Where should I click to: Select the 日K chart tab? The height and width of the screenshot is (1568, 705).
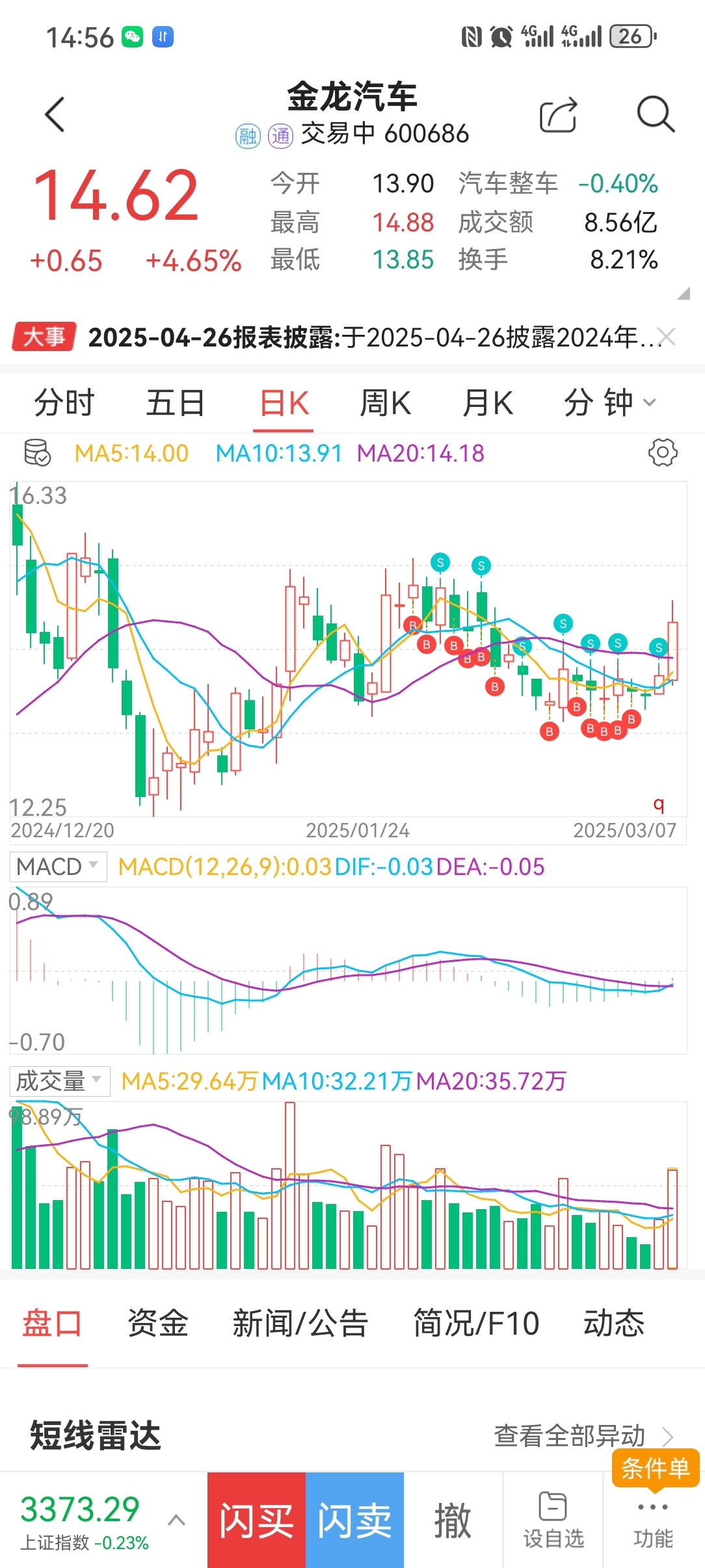pos(284,403)
